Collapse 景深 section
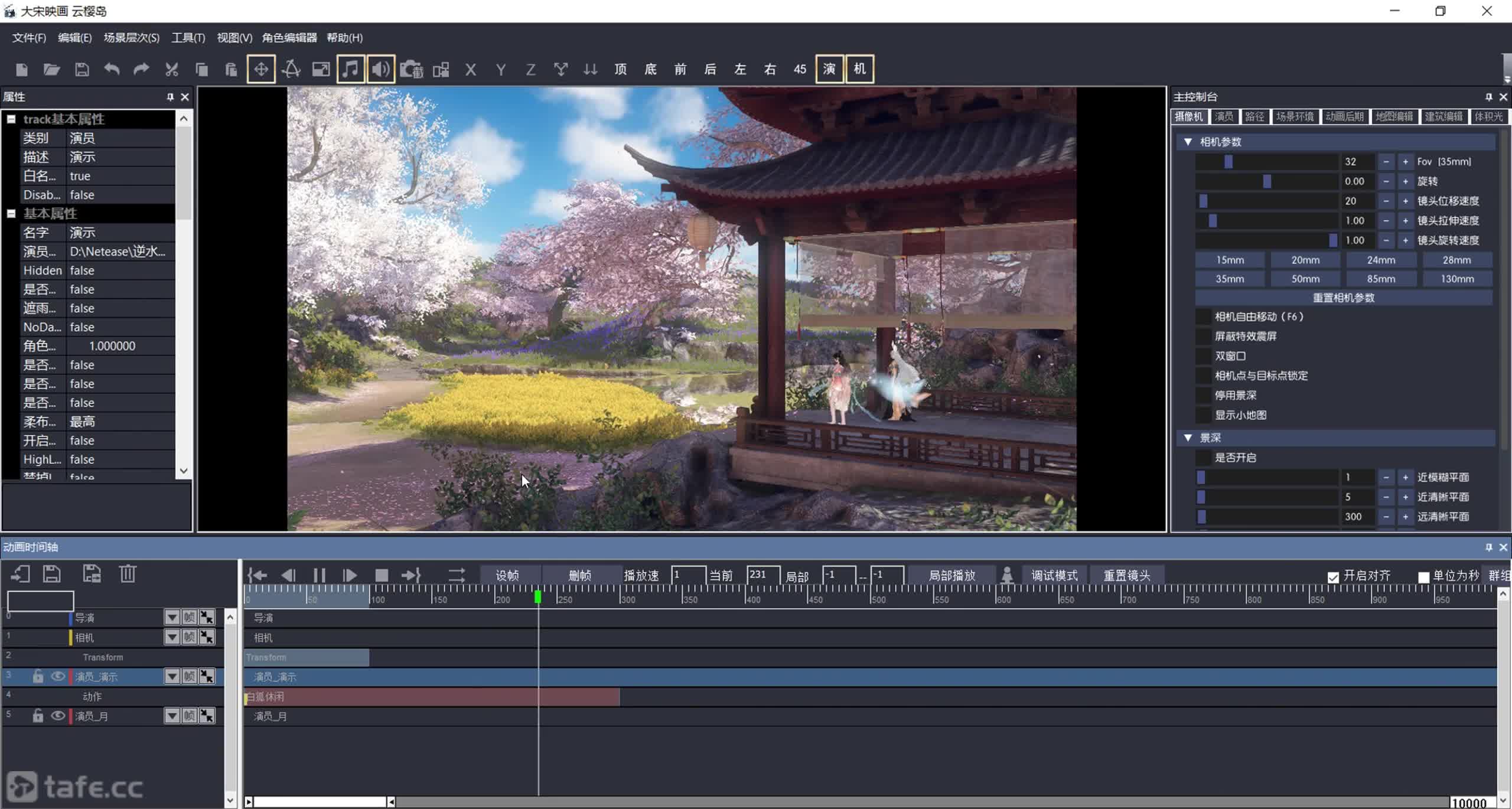The image size is (1512, 809). pos(1188,438)
